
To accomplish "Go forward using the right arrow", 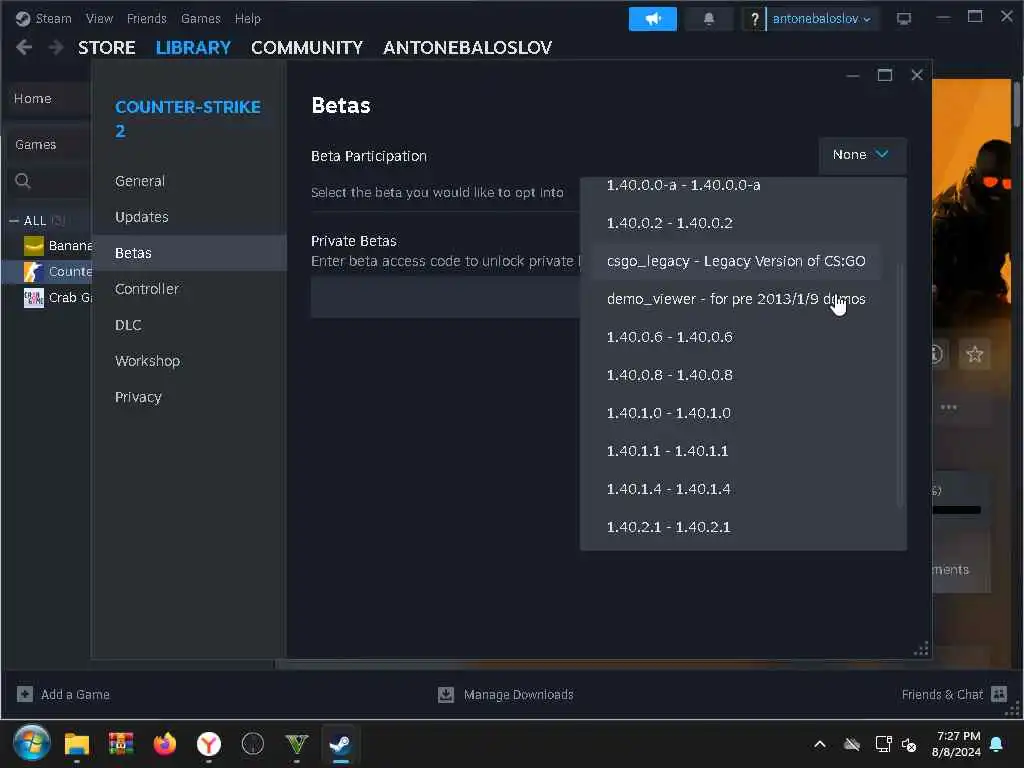I will pyautogui.click(x=56, y=47).
